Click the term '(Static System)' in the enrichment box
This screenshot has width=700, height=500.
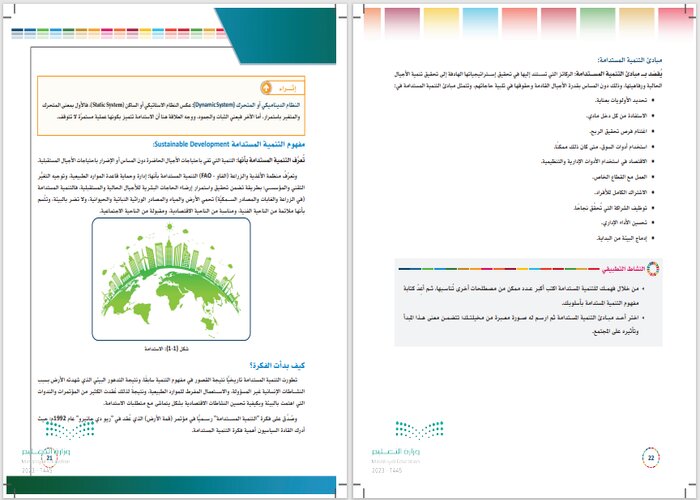click(108, 105)
